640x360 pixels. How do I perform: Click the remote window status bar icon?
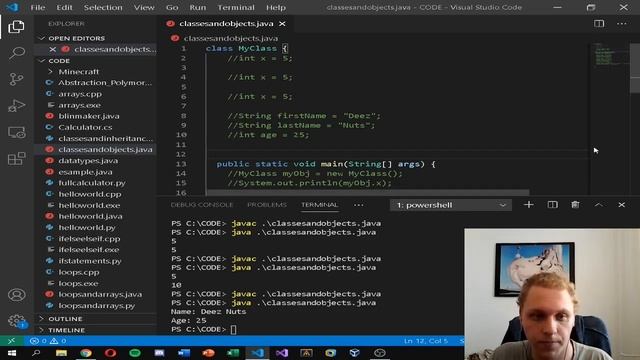pyautogui.click(x=11, y=340)
